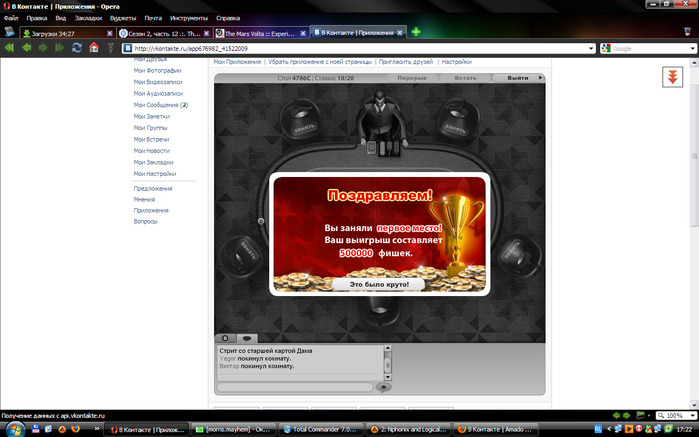This screenshot has width=699, height=437.
Task: Open the save floppy quick launch icon
Action: (36, 429)
